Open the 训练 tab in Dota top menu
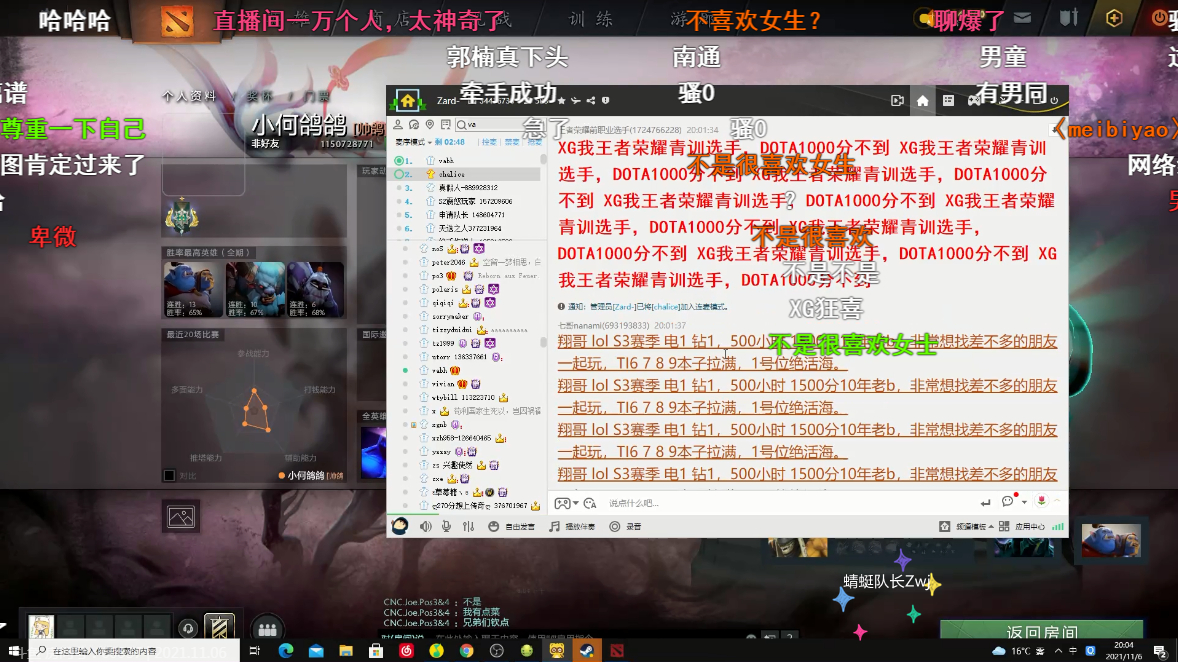1178x662 pixels. tap(591, 20)
